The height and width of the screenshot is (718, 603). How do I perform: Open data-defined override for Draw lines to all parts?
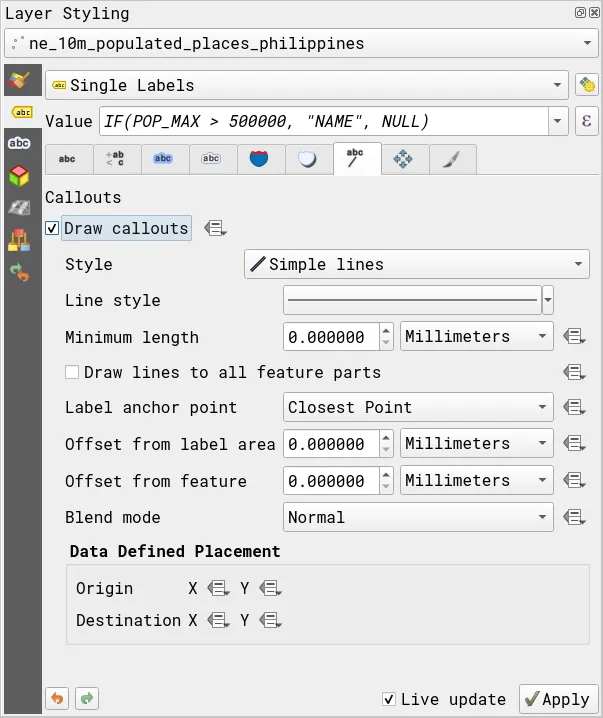[574, 372]
